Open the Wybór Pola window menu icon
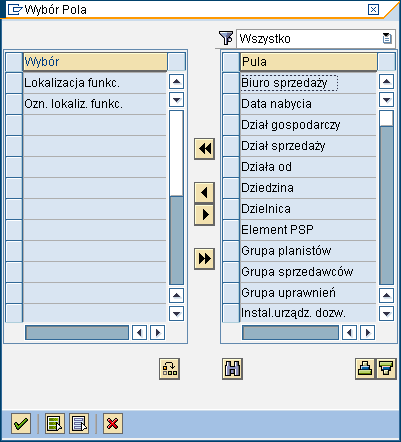The image size is (401, 442). point(14,10)
